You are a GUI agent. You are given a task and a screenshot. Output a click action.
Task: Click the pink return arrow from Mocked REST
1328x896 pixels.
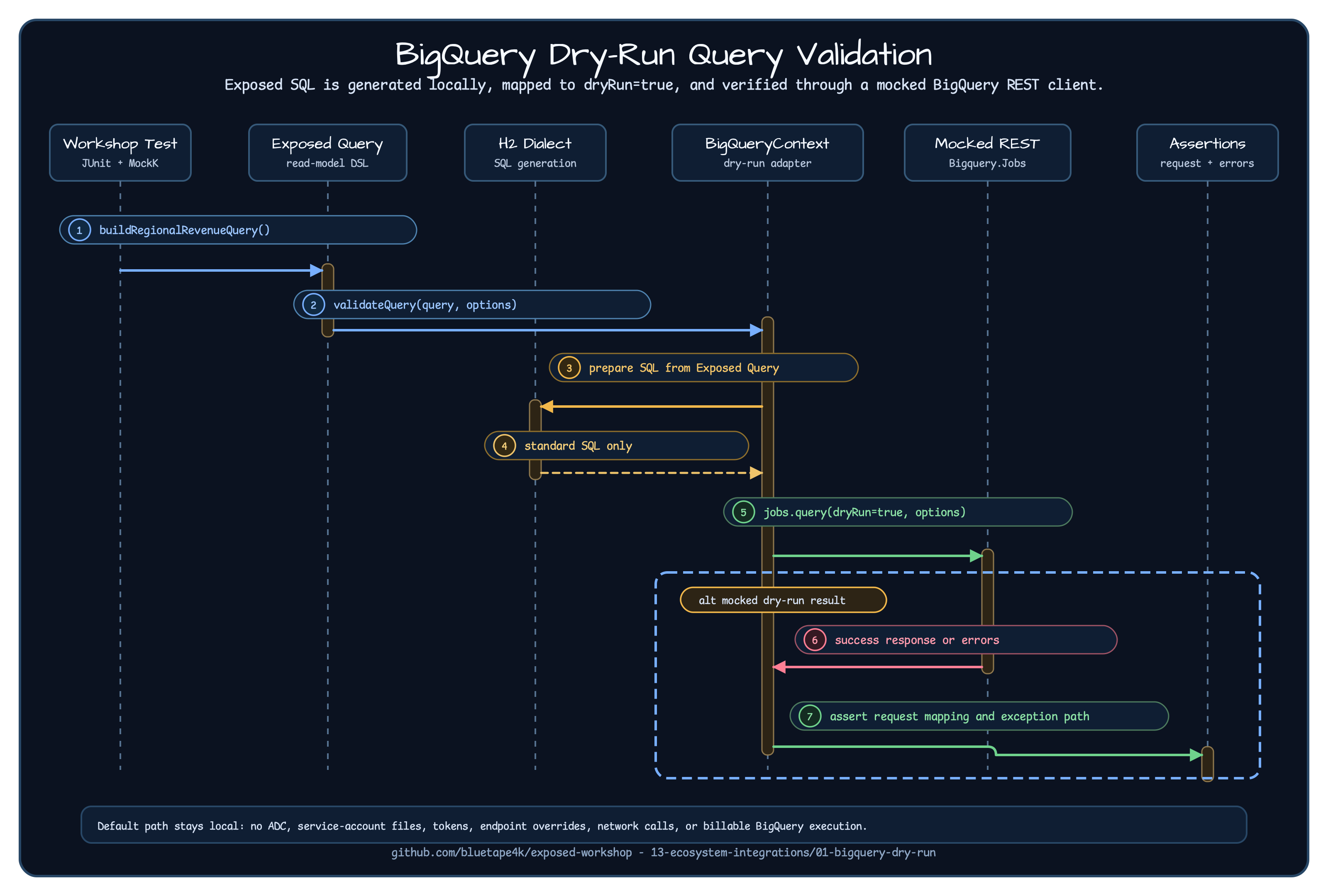coord(877,667)
